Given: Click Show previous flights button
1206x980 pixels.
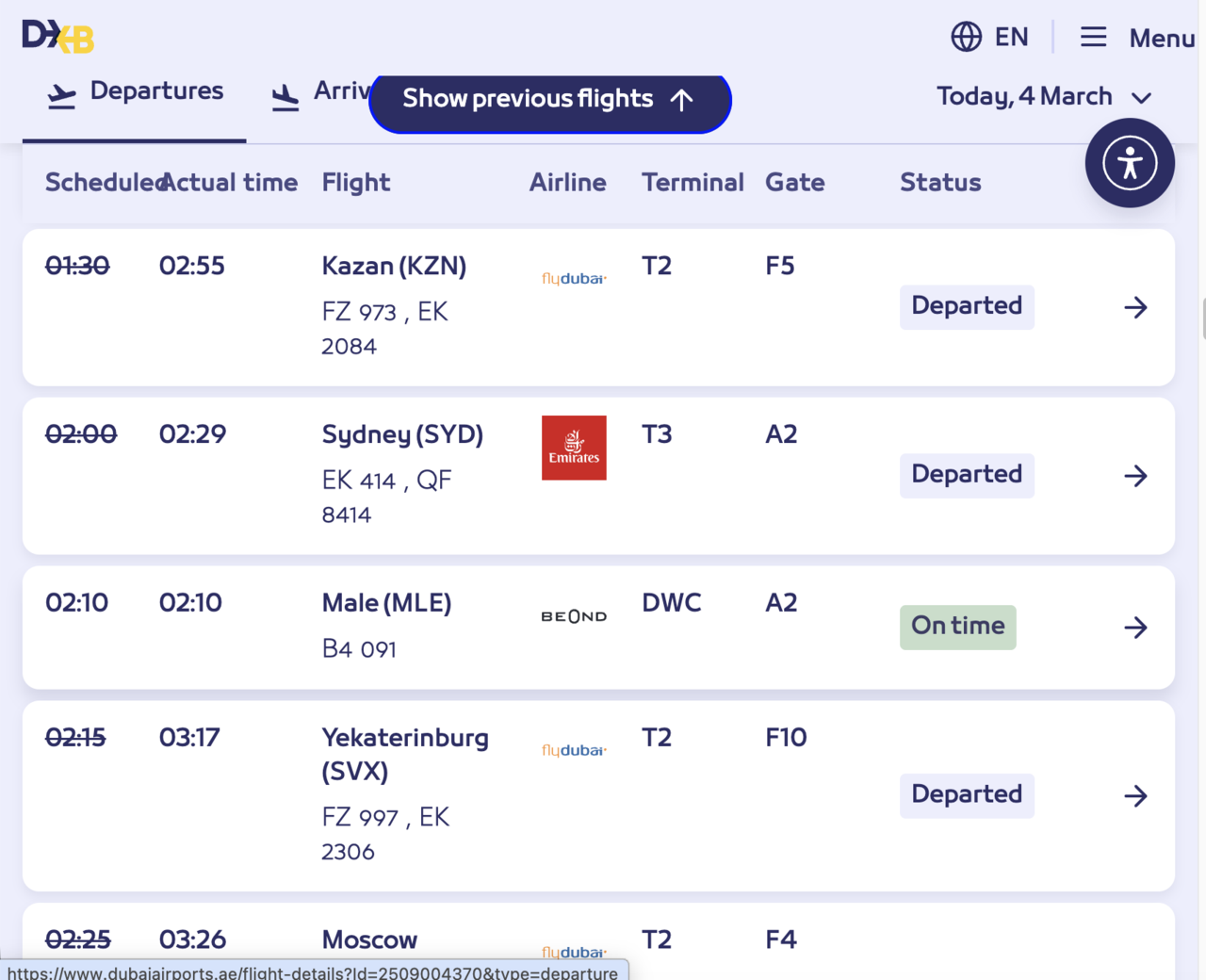Looking at the screenshot, I should 549,99.
